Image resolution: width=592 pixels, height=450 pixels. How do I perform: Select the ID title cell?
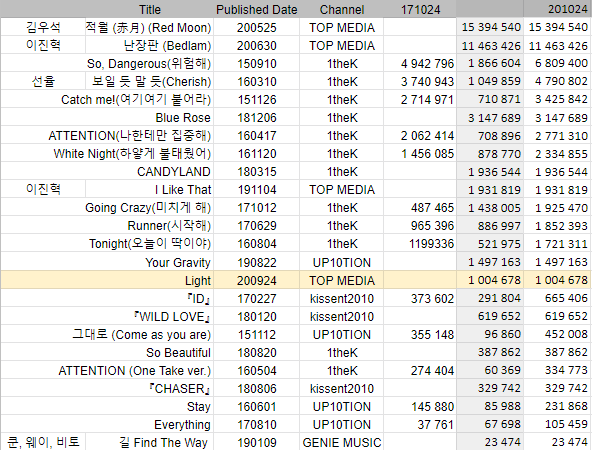[x=107, y=299]
